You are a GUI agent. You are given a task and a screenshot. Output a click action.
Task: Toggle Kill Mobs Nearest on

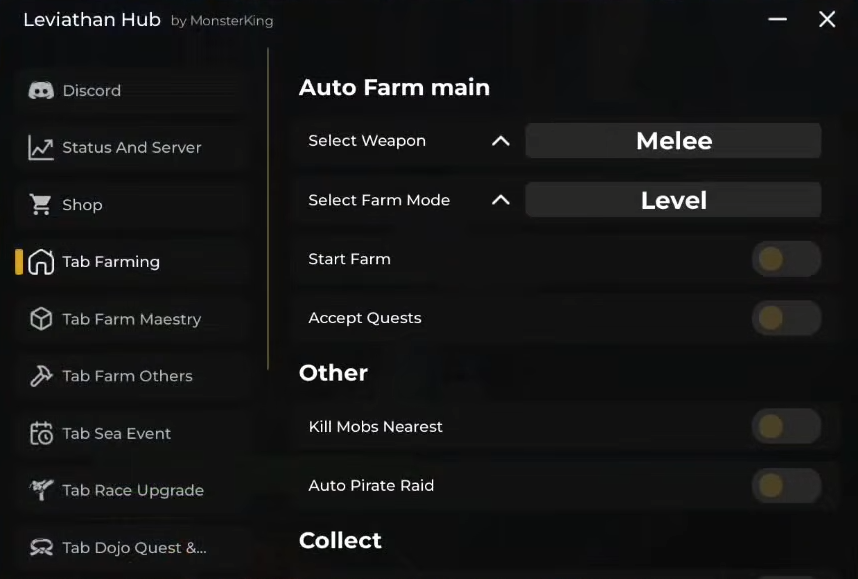click(x=785, y=427)
